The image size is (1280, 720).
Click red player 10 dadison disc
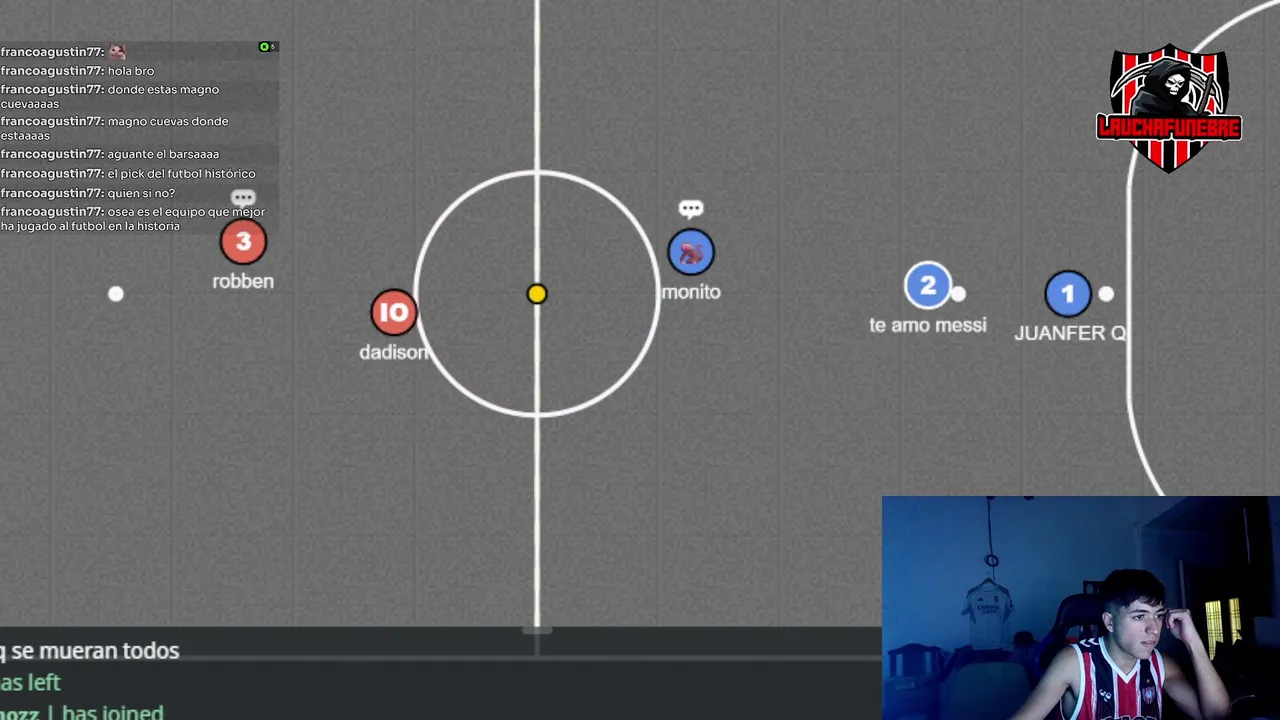pos(394,313)
